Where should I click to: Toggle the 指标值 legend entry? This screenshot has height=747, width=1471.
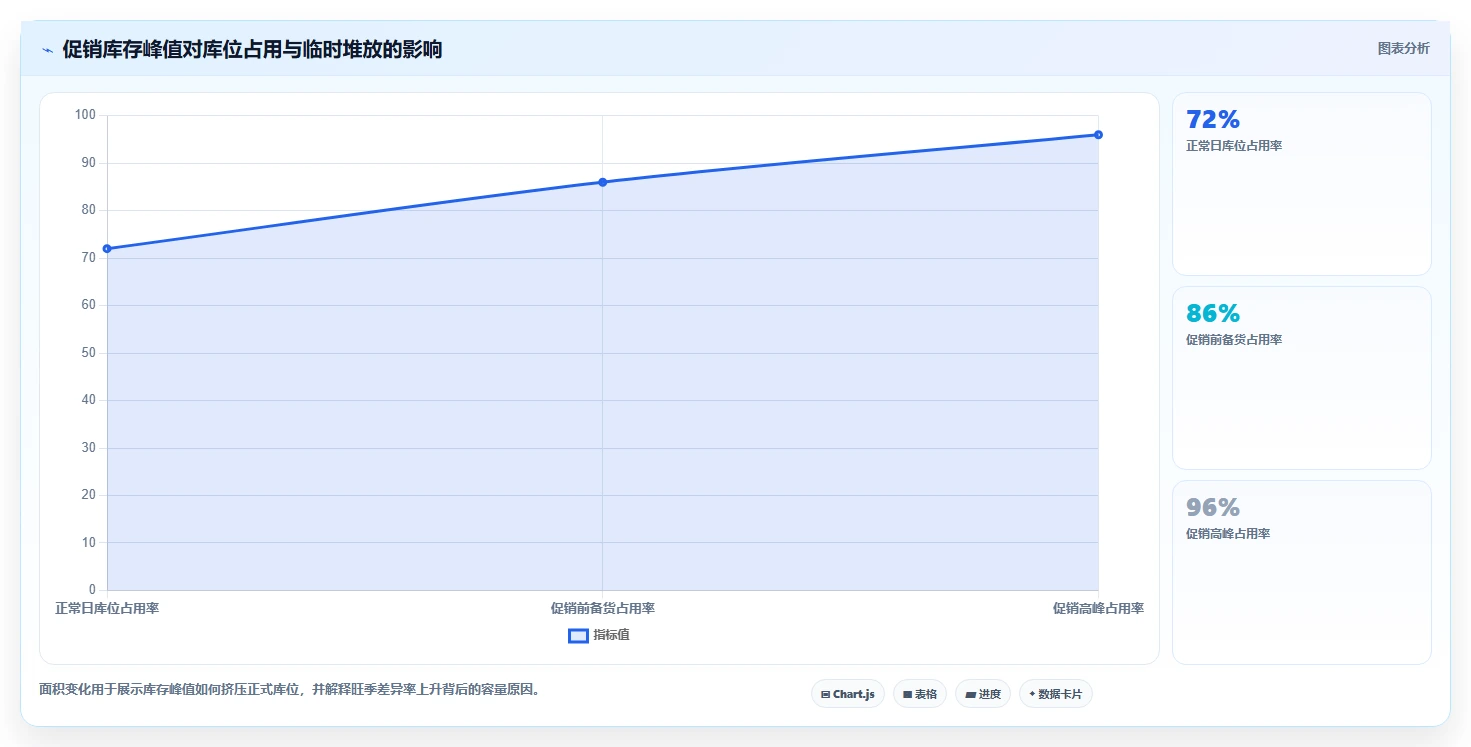(x=599, y=635)
